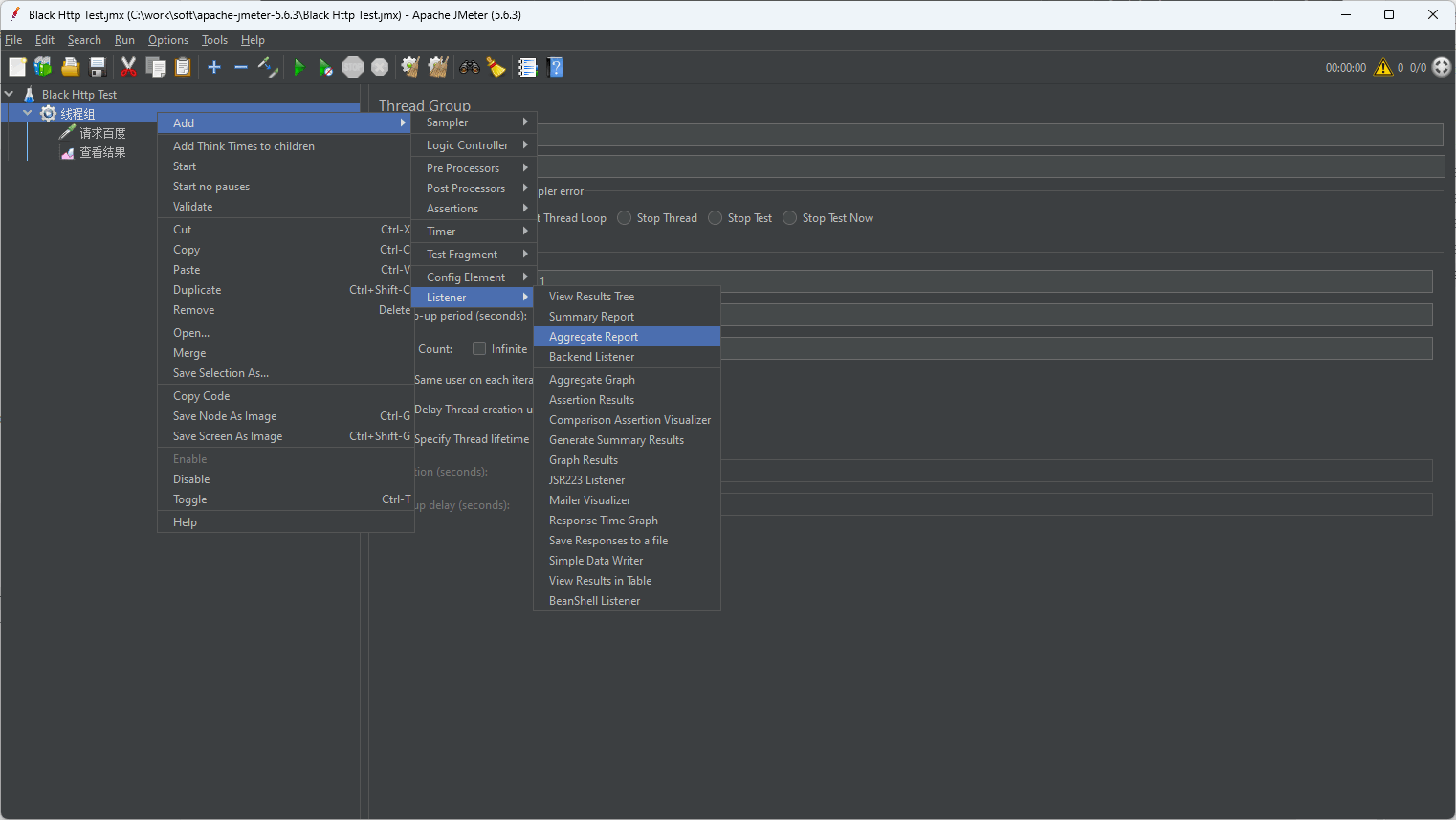This screenshot has height=820, width=1456.
Task: Select the 查看结果 tree item
Action: click(x=102, y=152)
